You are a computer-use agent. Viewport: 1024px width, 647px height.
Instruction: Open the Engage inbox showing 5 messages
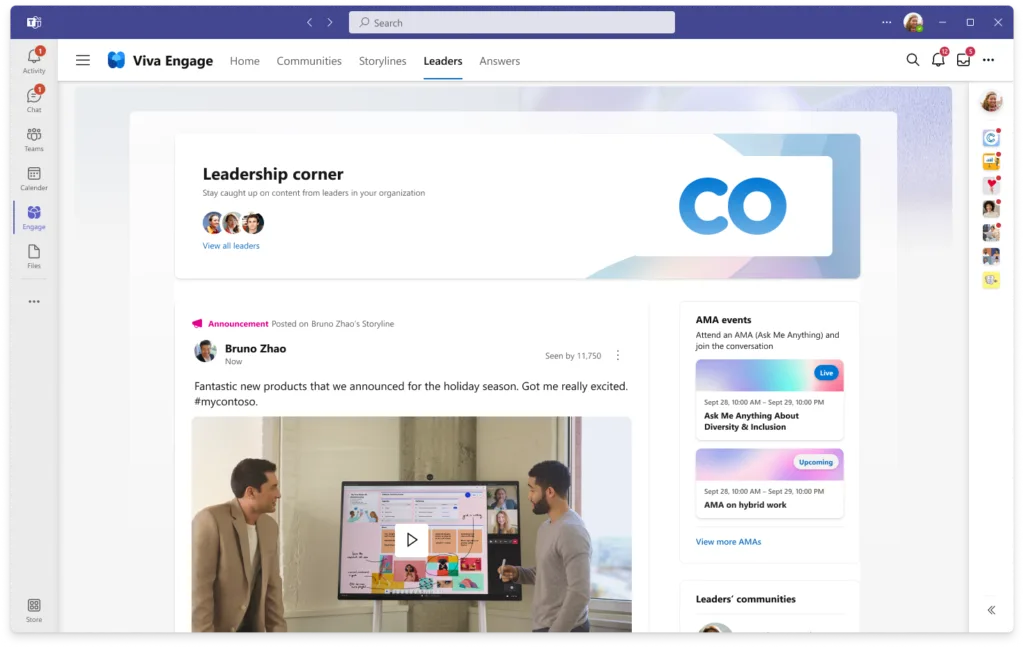tap(962, 60)
